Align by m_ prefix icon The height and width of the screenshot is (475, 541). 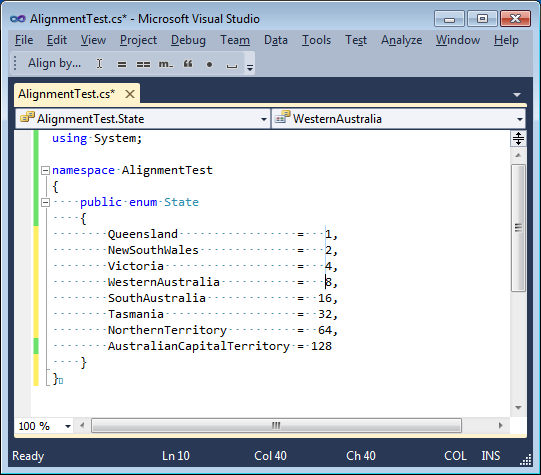[x=166, y=64]
